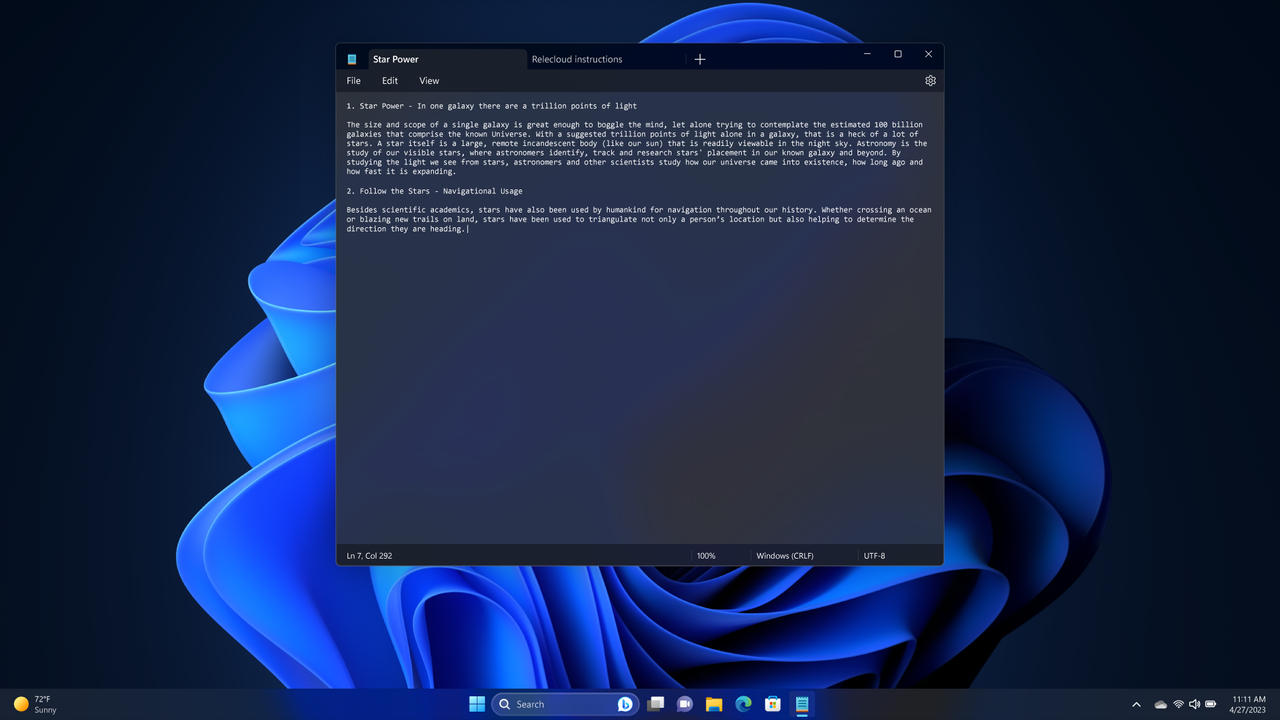1280x720 pixels.
Task: Switch to the Star Power tab
Action: point(447,59)
